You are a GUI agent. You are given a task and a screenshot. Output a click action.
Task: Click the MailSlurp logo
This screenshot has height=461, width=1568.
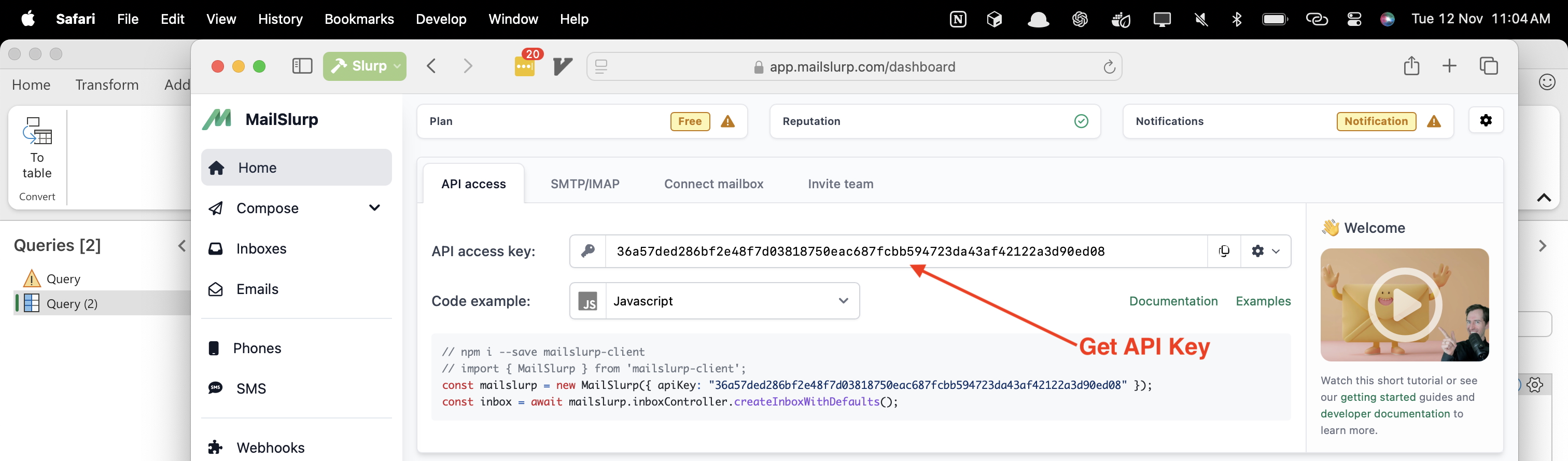(x=260, y=119)
